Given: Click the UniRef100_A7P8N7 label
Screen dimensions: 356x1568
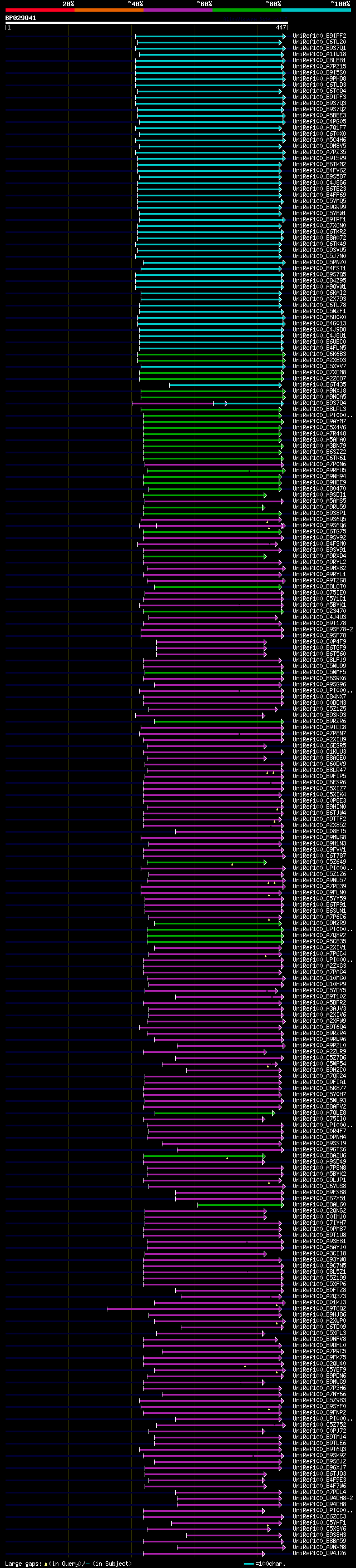Looking at the screenshot, I should coord(319,734).
